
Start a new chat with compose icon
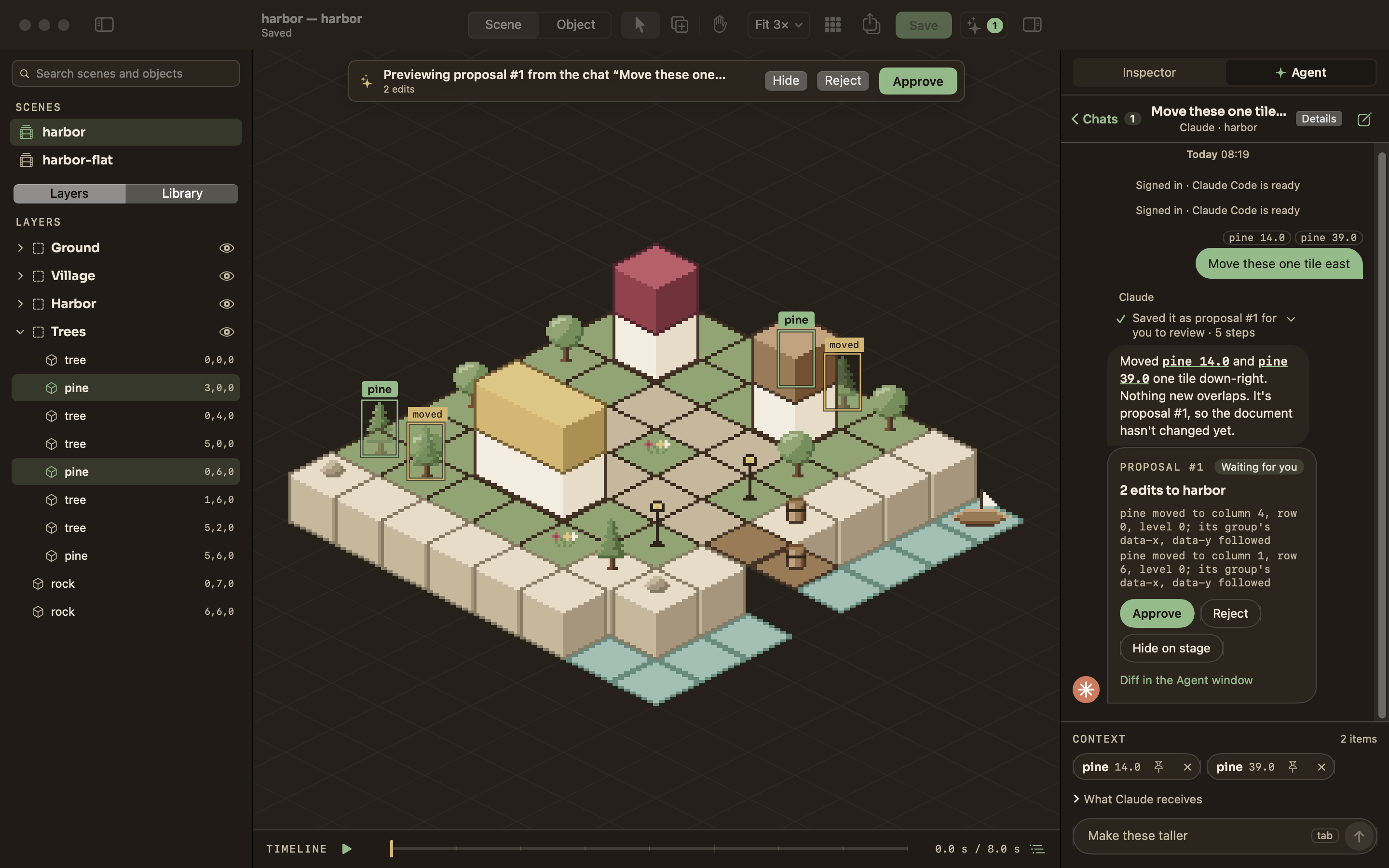click(1364, 120)
